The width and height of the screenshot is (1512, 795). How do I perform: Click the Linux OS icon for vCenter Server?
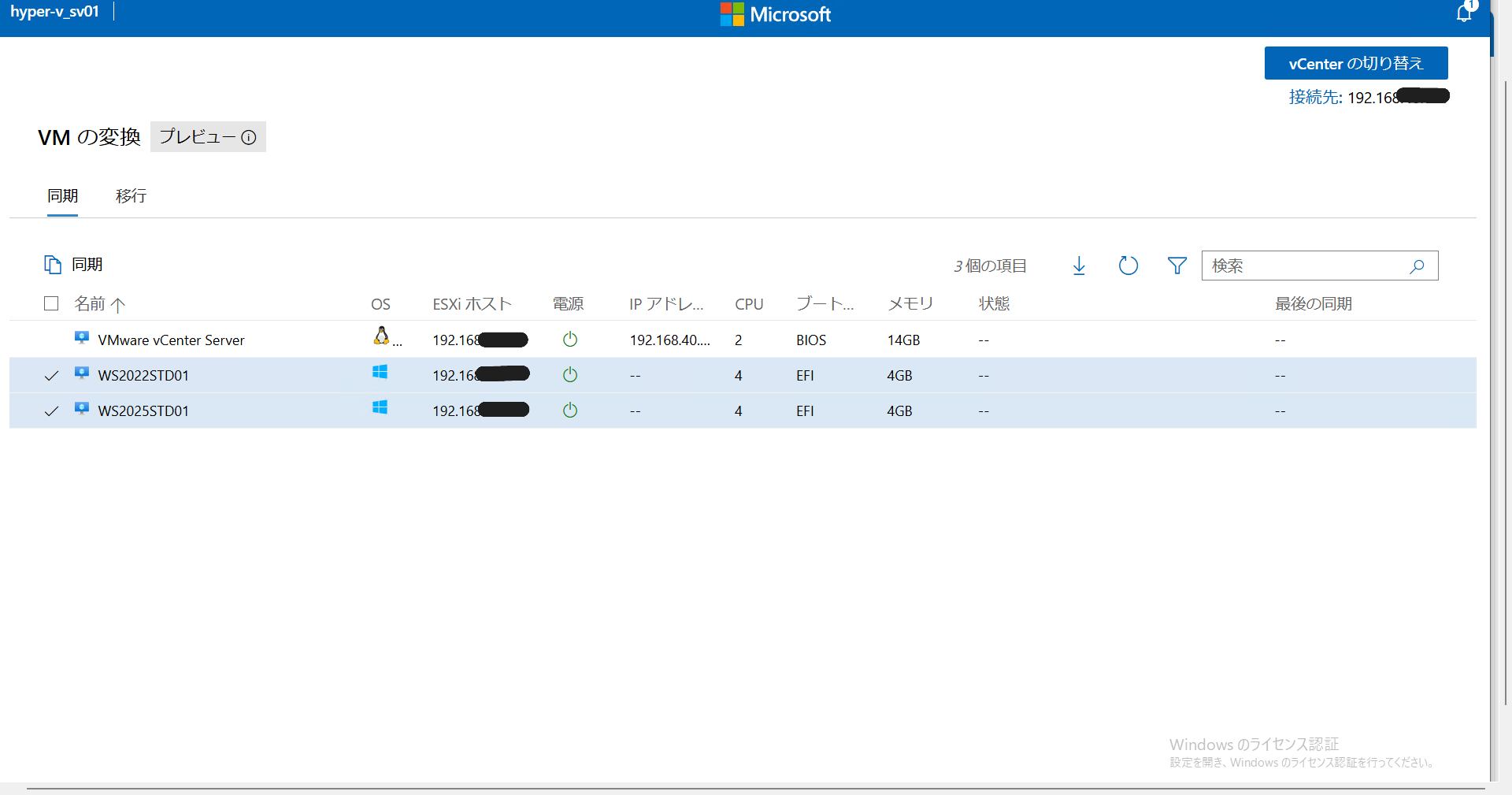(381, 336)
